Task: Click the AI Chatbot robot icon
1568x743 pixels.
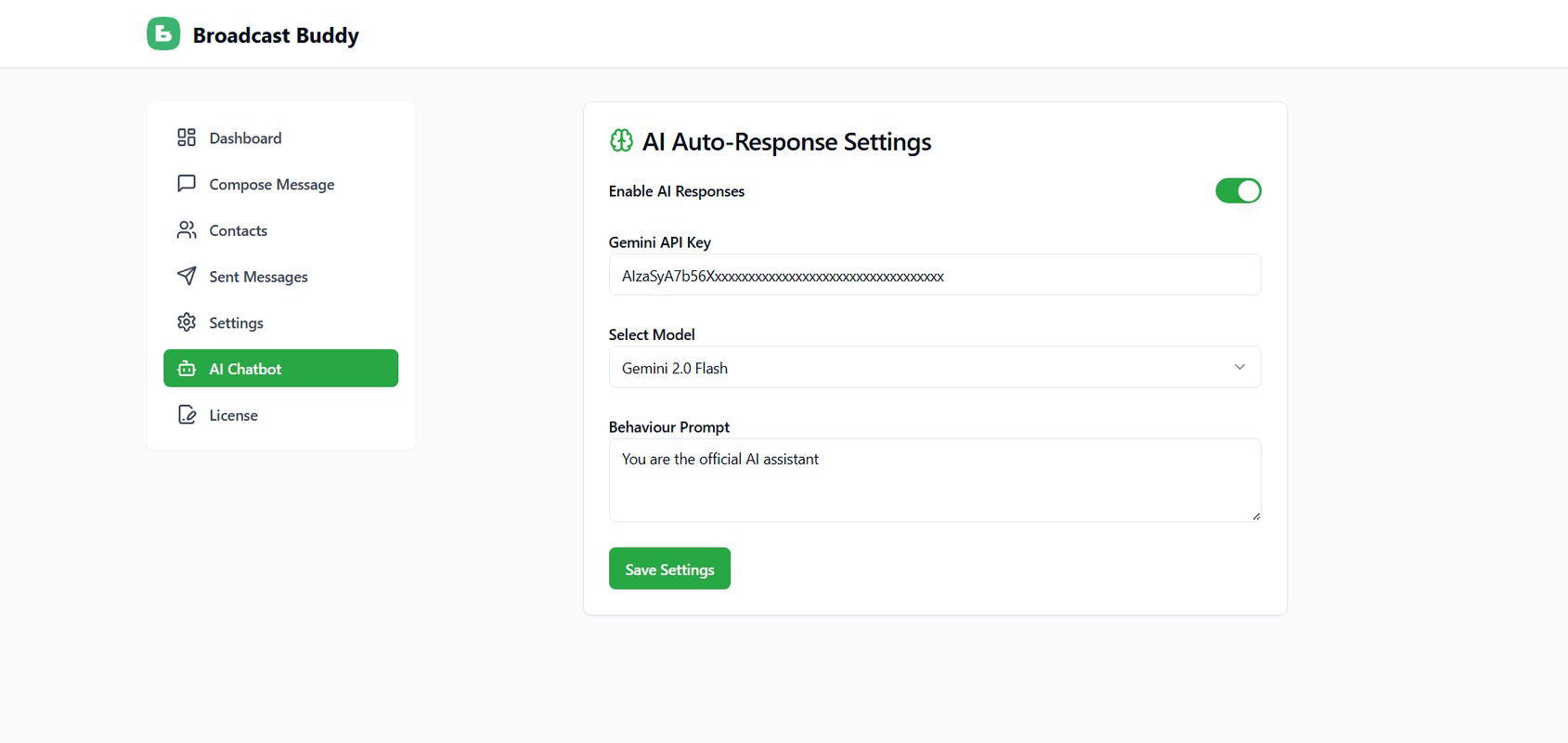Action: click(x=187, y=369)
